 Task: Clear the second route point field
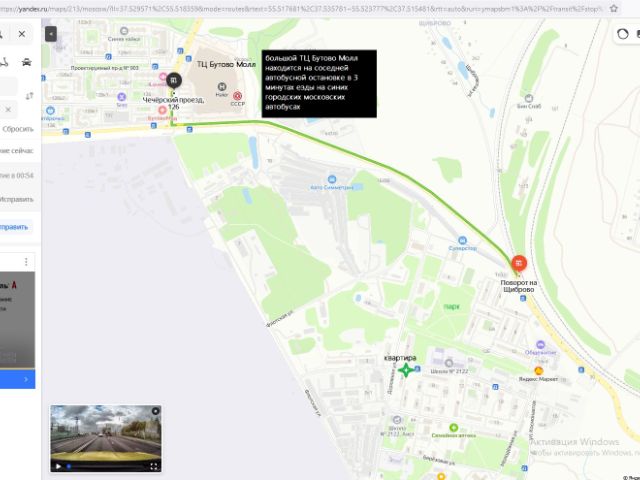pyautogui.click(x=8, y=109)
